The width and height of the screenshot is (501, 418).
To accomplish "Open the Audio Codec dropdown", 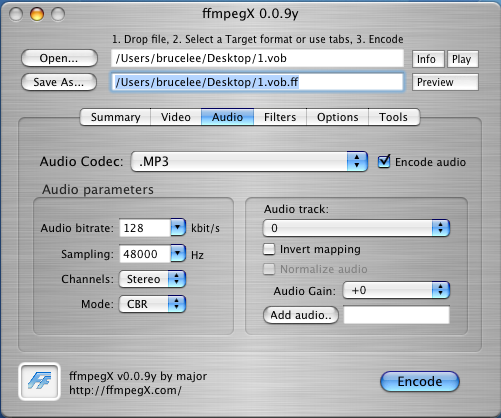I will click(x=249, y=162).
